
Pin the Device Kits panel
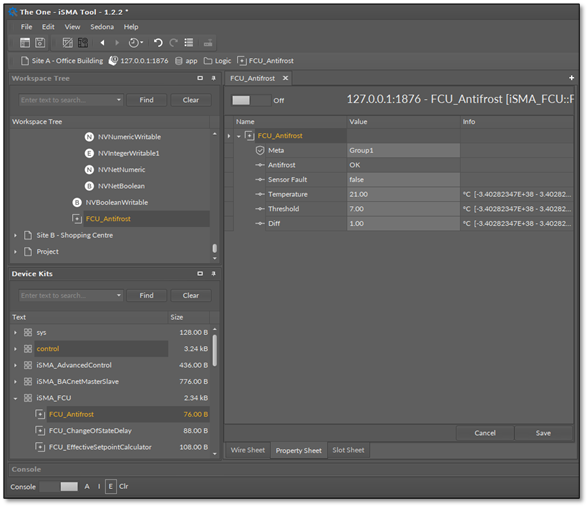tap(213, 274)
